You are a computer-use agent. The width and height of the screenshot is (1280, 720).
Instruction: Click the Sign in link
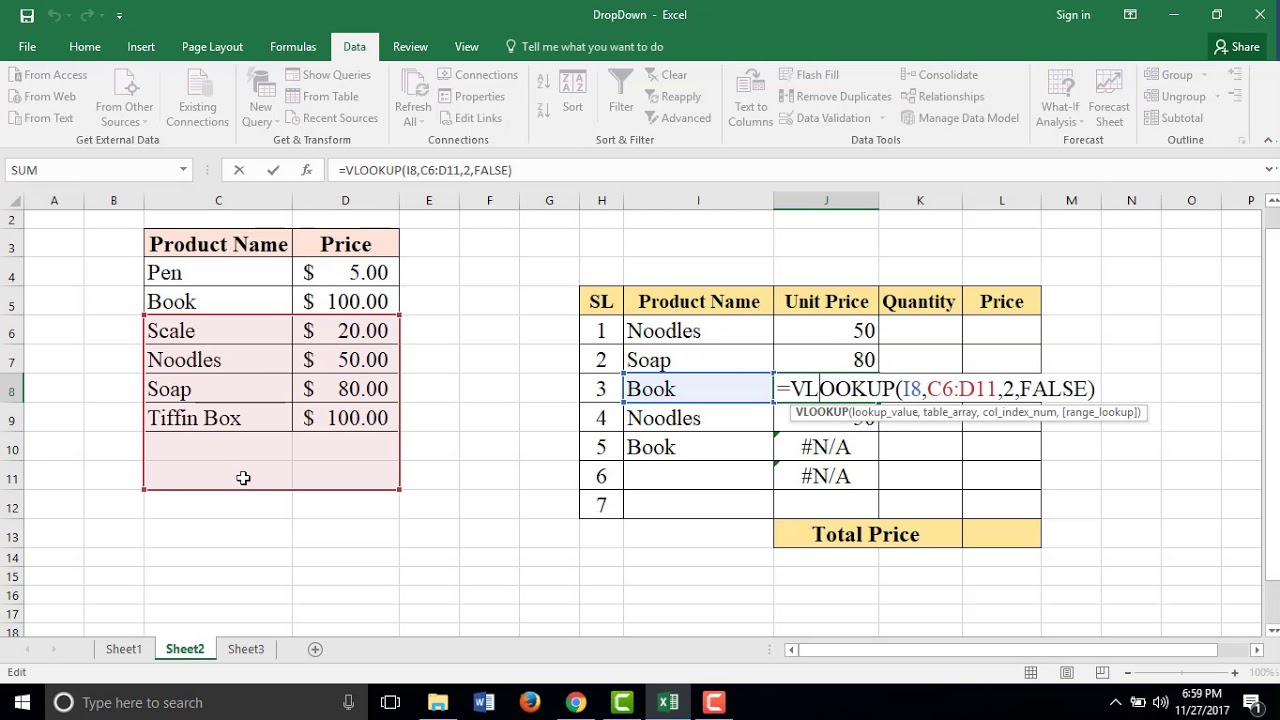click(x=1073, y=15)
